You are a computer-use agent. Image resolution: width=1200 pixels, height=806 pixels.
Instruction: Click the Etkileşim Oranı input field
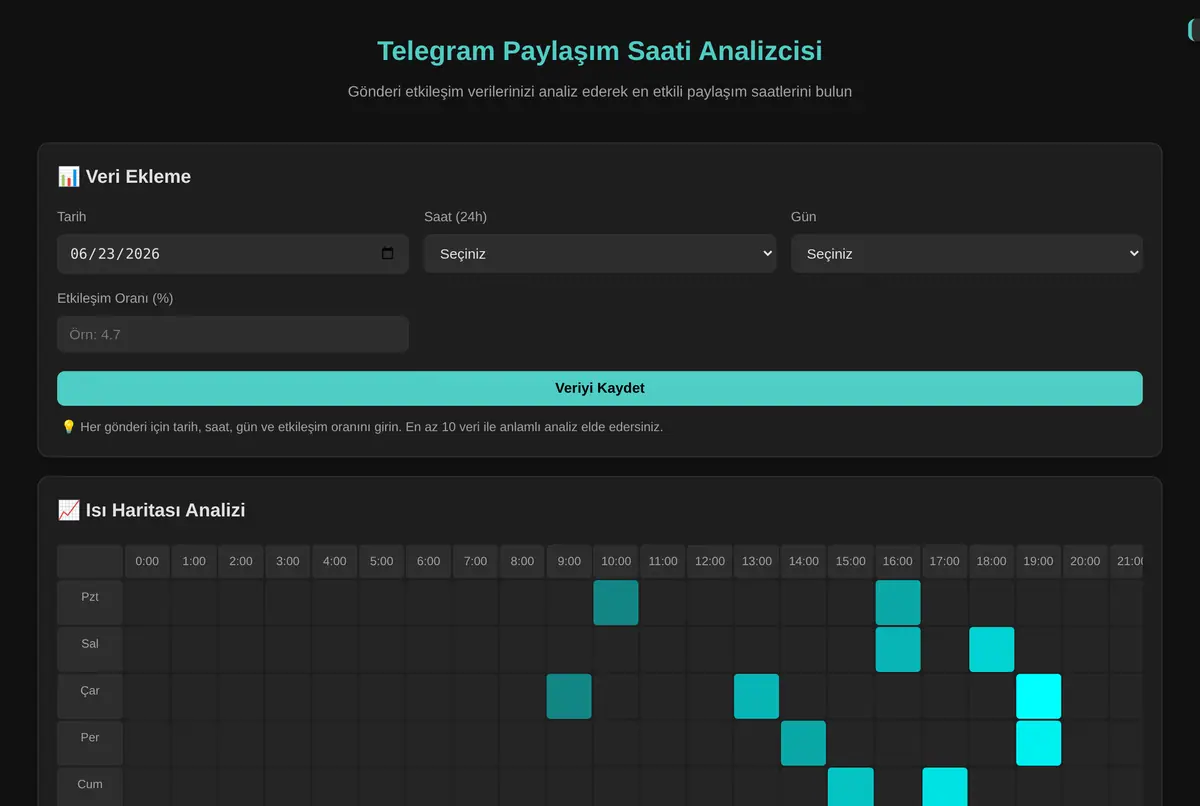coord(233,335)
